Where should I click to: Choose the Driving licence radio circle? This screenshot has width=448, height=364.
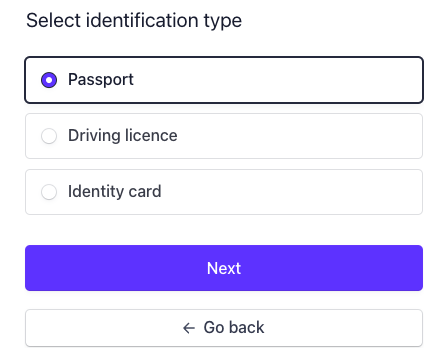pyautogui.click(x=49, y=136)
